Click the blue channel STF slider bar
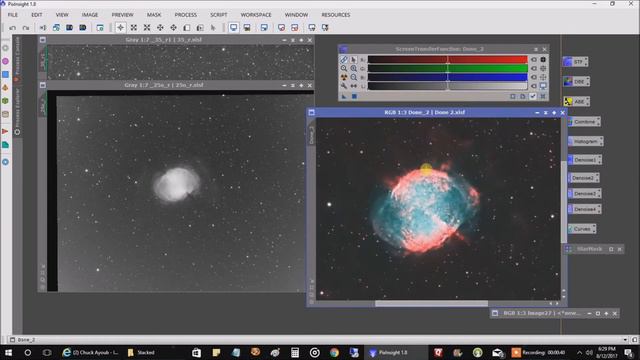Image resolution: width=640 pixels, height=360 pixels. point(447,77)
